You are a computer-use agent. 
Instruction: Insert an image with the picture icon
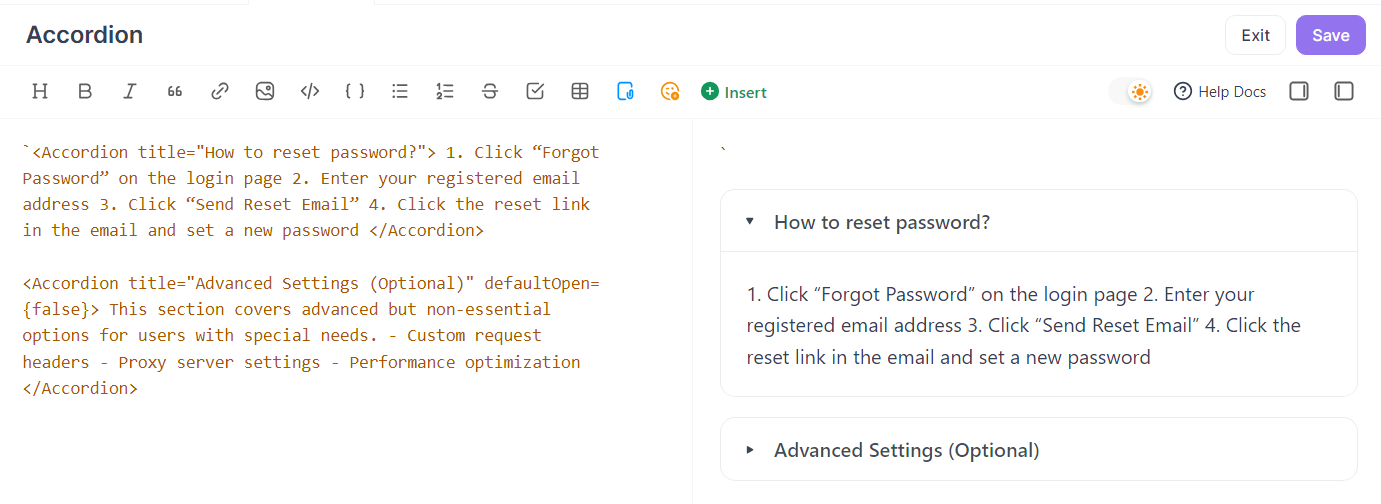coord(265,92)
